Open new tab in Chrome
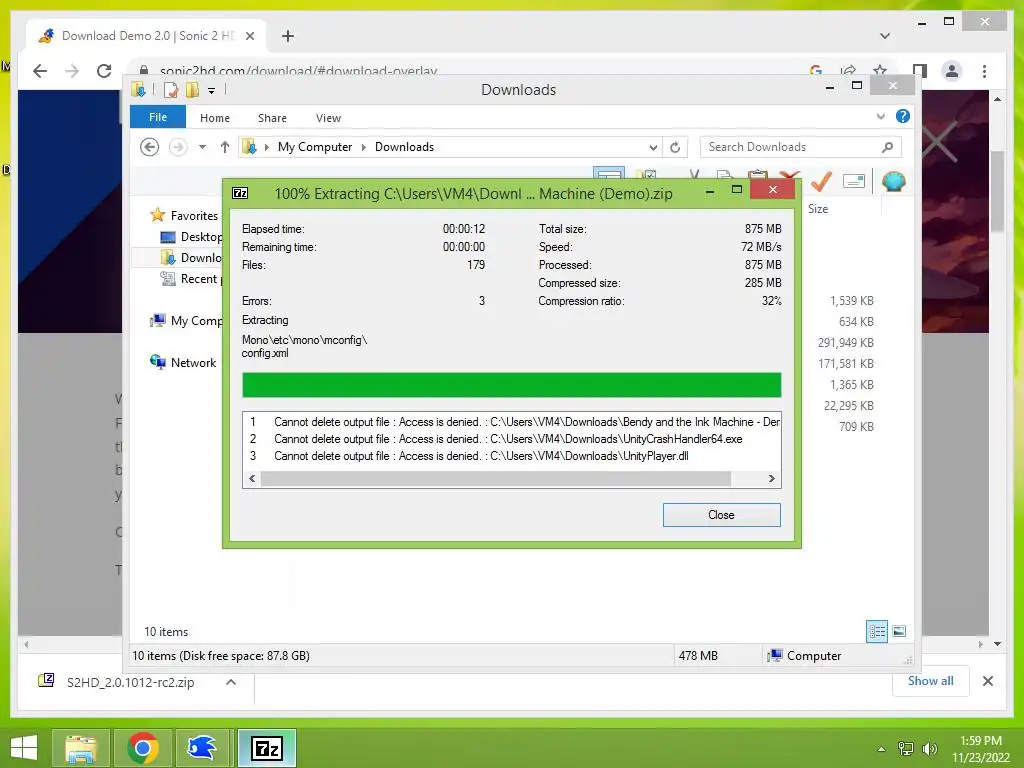 pyautogui.click(x=287, y=36)
